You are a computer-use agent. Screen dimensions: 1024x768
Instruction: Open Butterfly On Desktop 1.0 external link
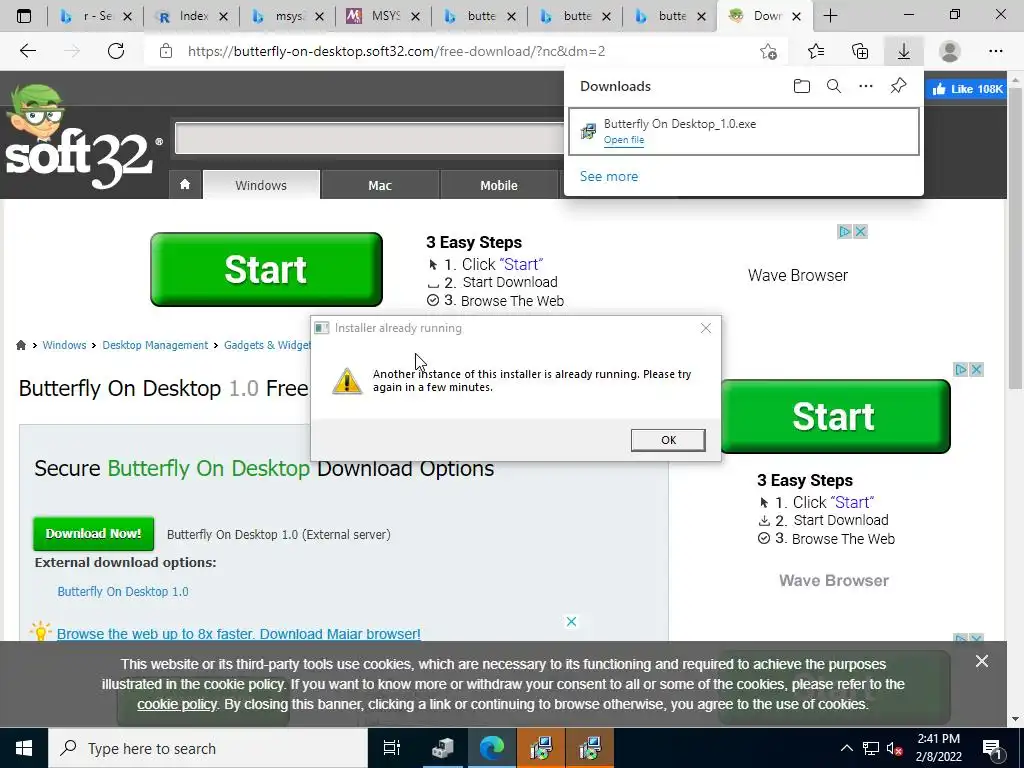[x=123, y=591]
